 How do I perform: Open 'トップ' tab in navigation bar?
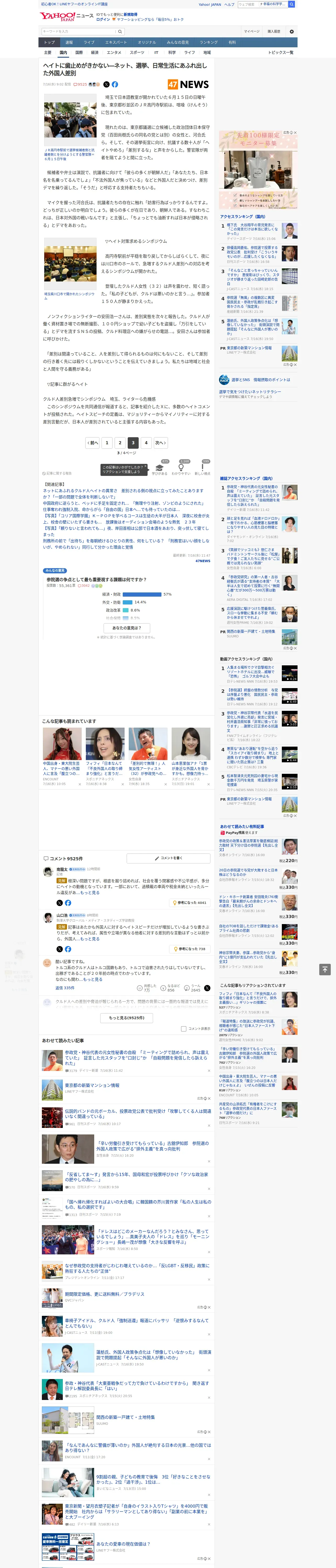[49, 43]
